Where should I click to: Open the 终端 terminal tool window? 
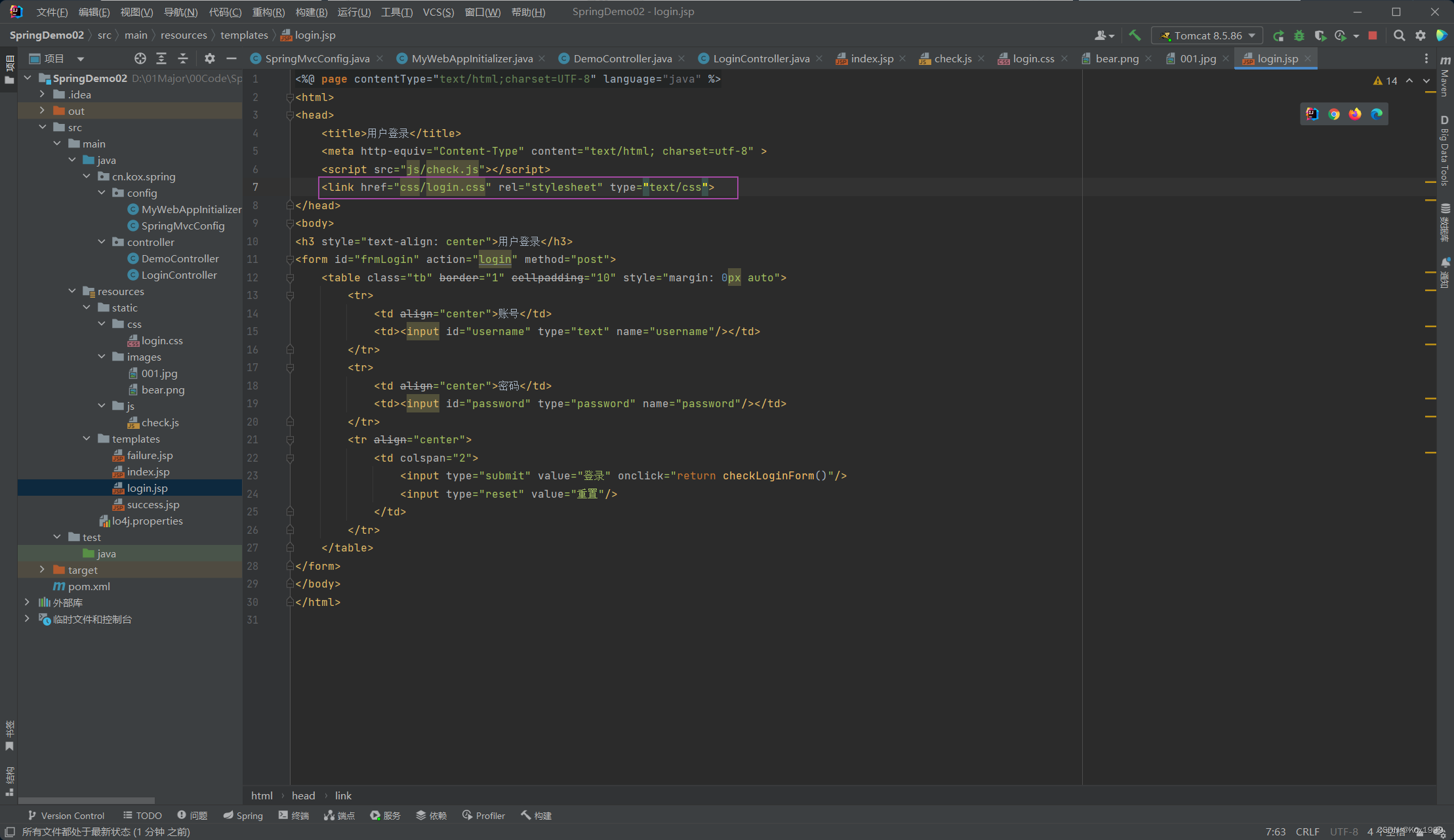pyautogui.click(x=293, y=815)
